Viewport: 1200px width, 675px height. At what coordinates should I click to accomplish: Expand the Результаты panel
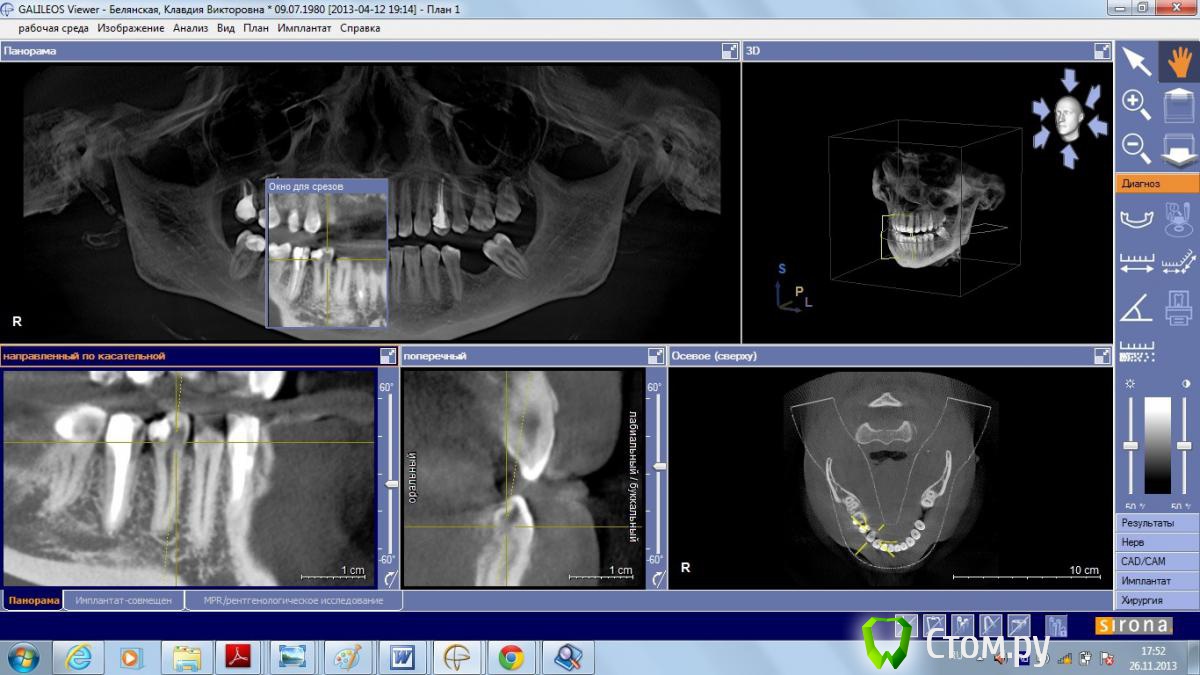point(1157,523)
